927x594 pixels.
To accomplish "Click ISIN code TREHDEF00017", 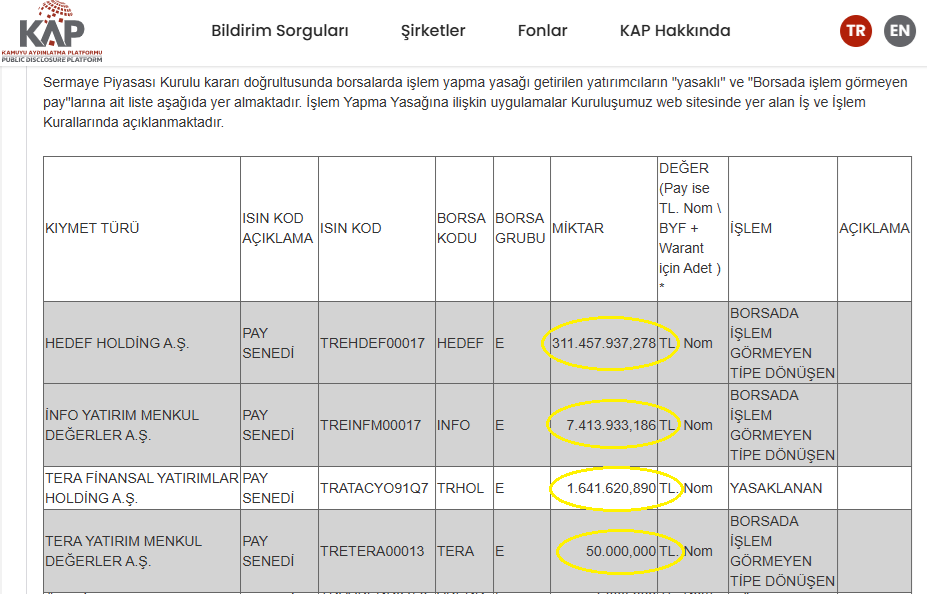I will (x=372, y=343).
